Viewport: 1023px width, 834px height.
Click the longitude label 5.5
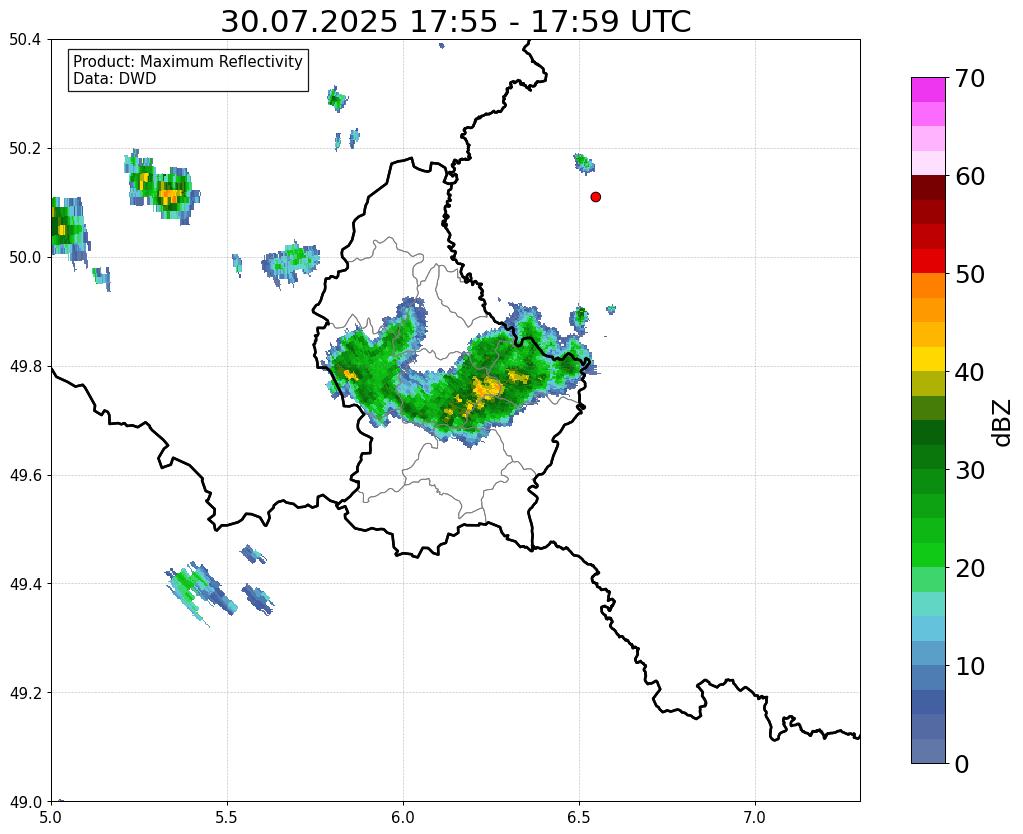pyautogui.click(x=227, y=818)
